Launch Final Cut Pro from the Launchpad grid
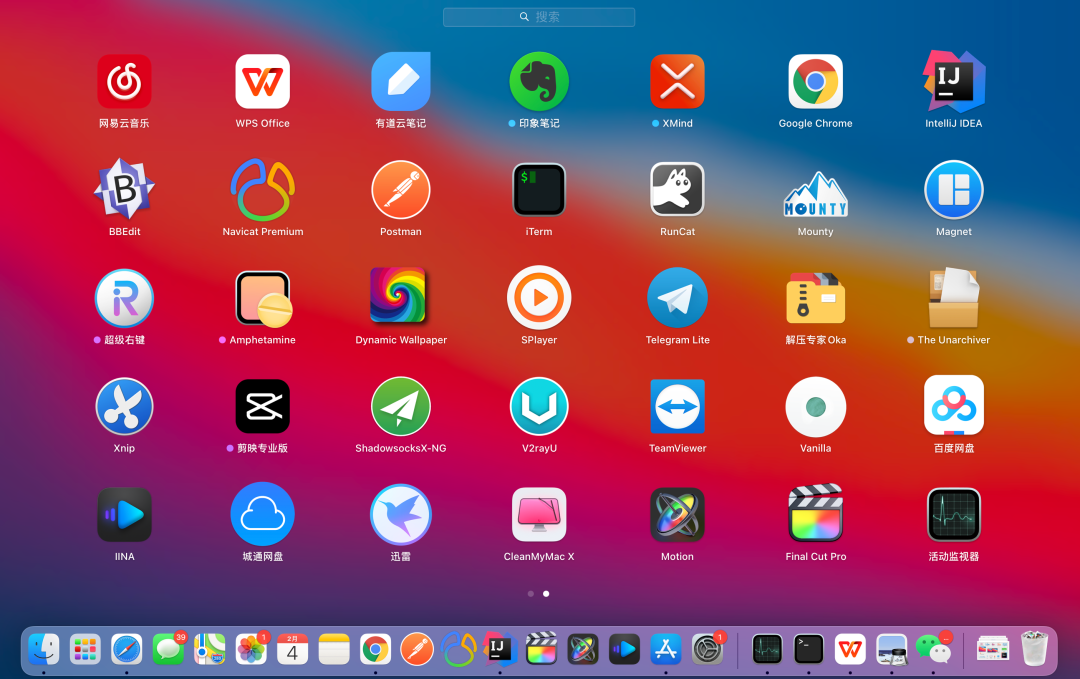Viewport: 1080px width, 679px height. pos(816,512)
